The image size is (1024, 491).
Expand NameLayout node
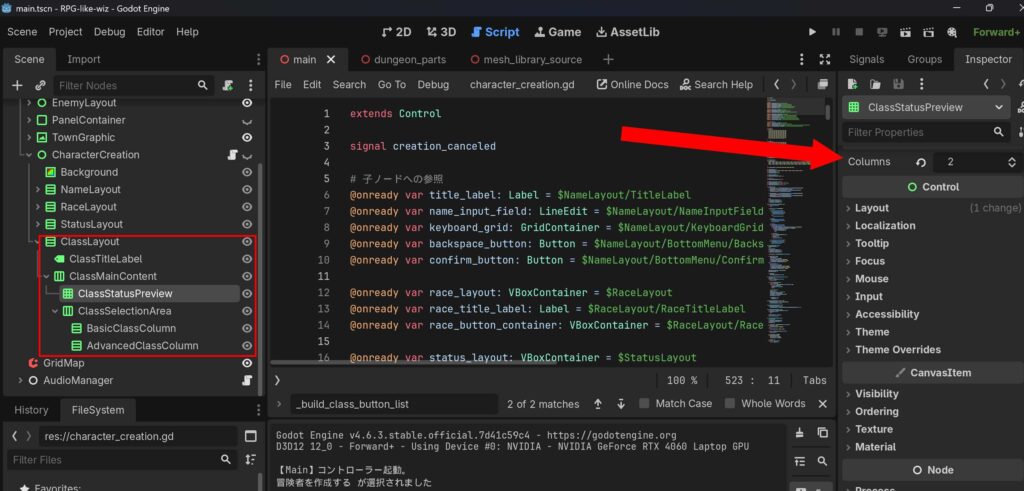tap(38, 189)
